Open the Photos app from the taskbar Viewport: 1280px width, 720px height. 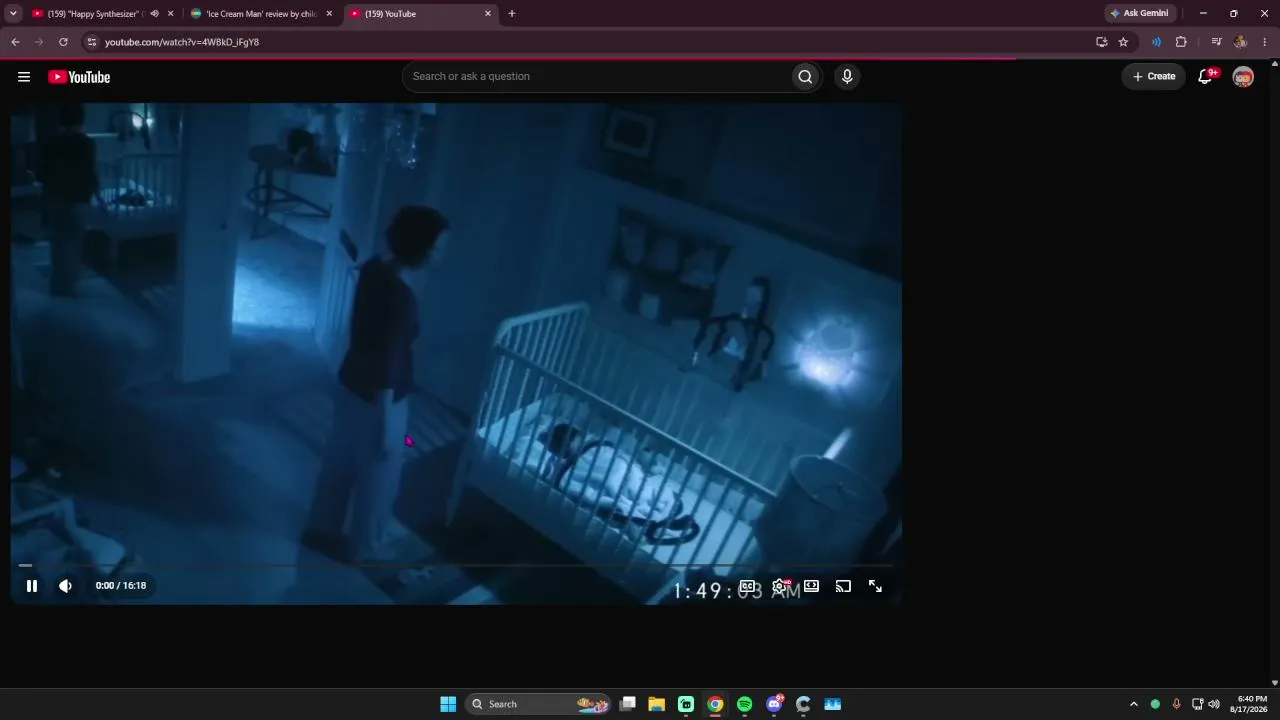tap(833, 704)
